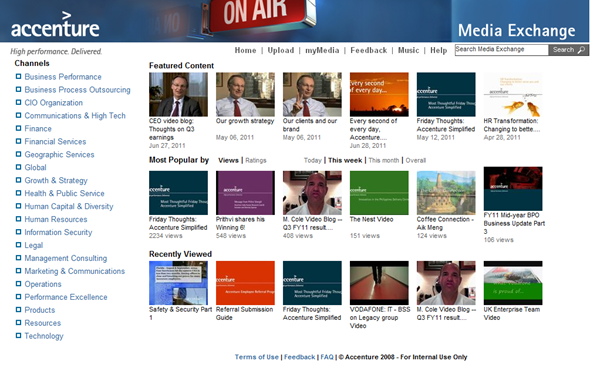Open the Growth & Strategy channel
The height and width of the screenshot is (374, 590).
click(x=56, y=180)
